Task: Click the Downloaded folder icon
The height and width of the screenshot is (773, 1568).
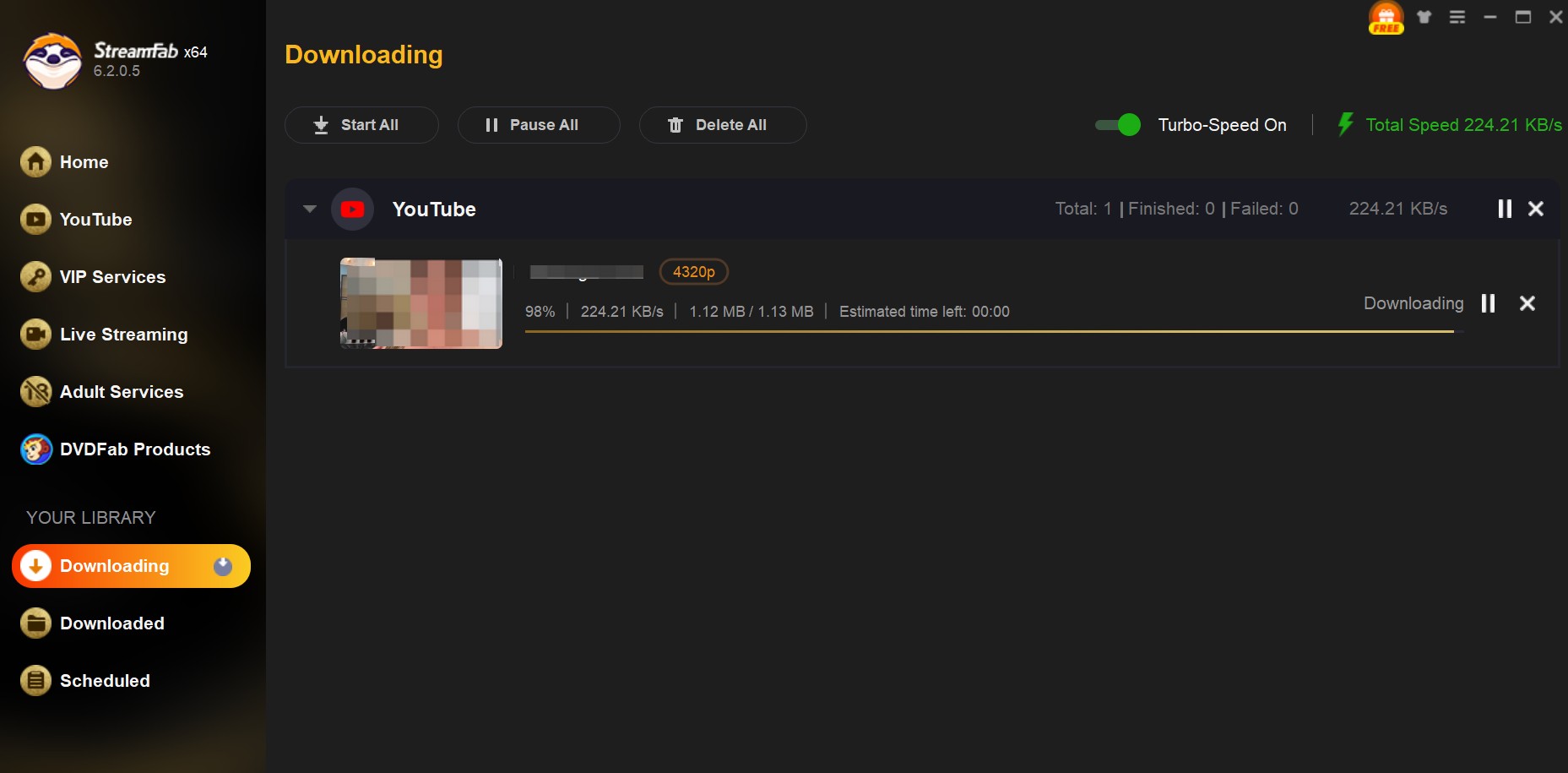Action: tap(35, 623)
